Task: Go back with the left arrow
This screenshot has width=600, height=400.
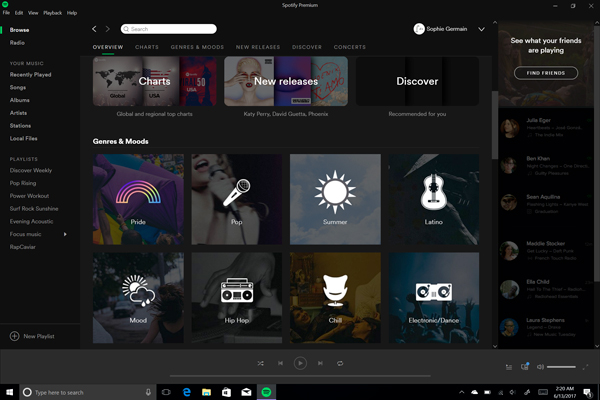Action: (x=94, y=29)
